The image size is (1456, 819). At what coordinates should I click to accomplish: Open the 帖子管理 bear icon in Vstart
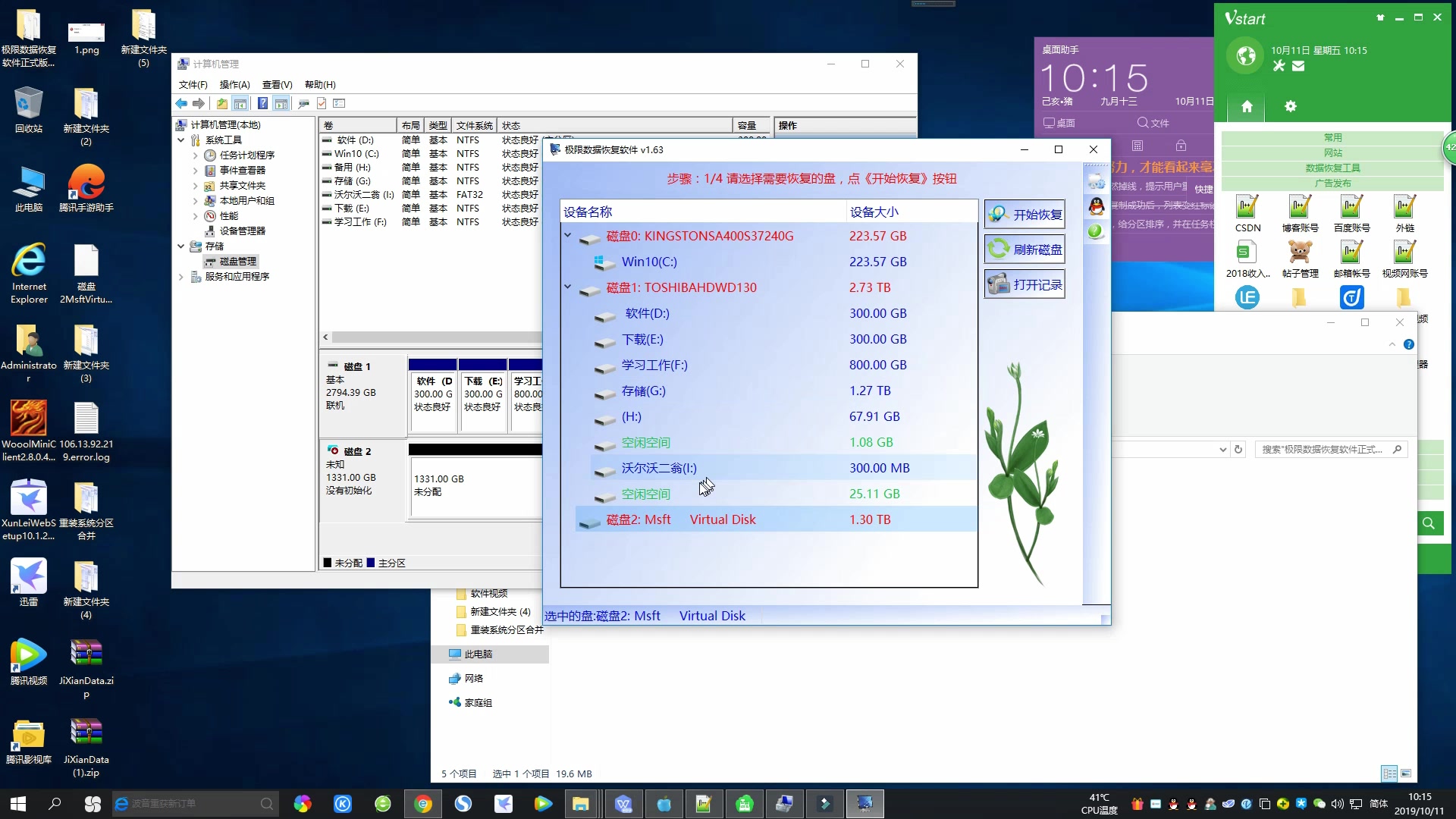pos(1300,260)
